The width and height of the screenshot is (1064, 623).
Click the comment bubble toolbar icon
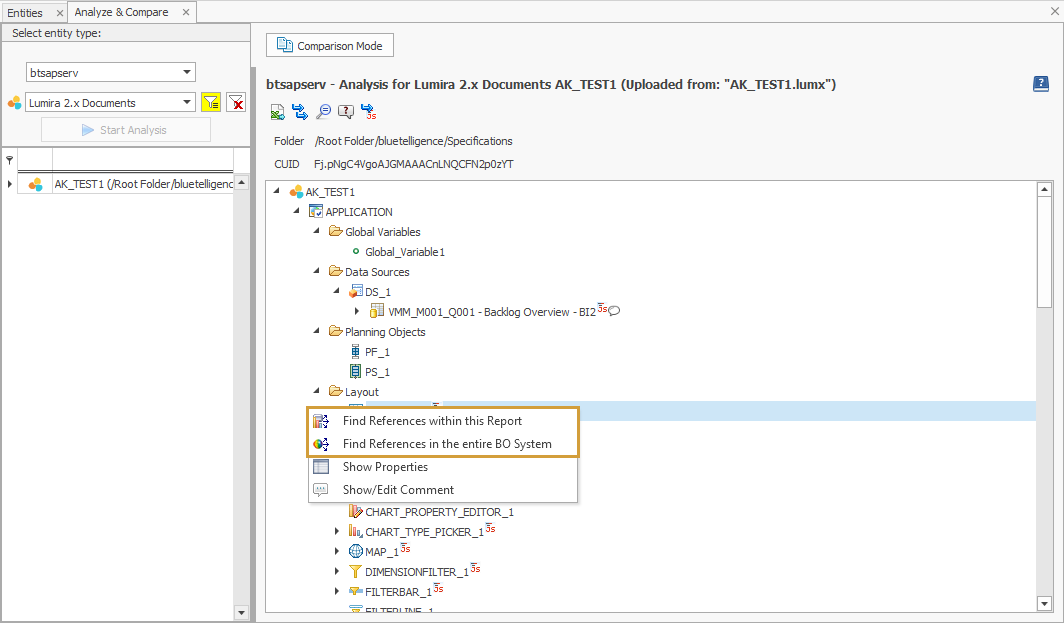coord(345,111)
